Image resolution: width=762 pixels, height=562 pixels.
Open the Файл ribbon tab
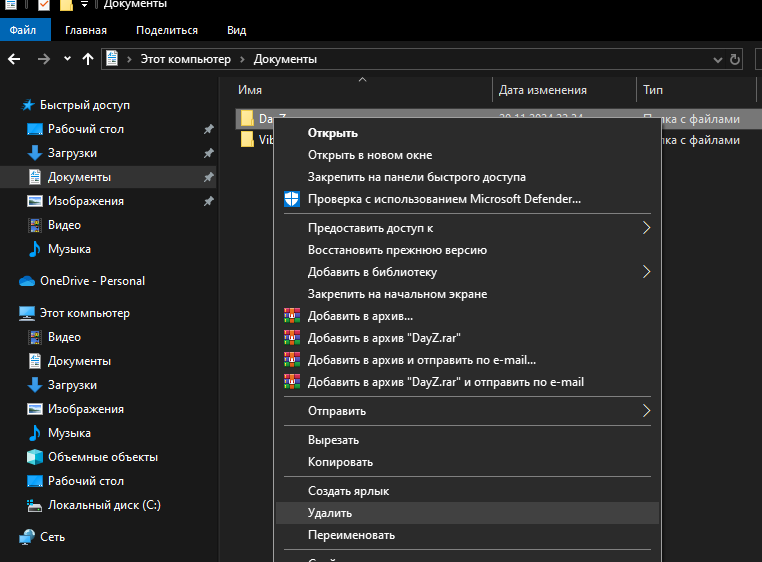click(23, 30)
